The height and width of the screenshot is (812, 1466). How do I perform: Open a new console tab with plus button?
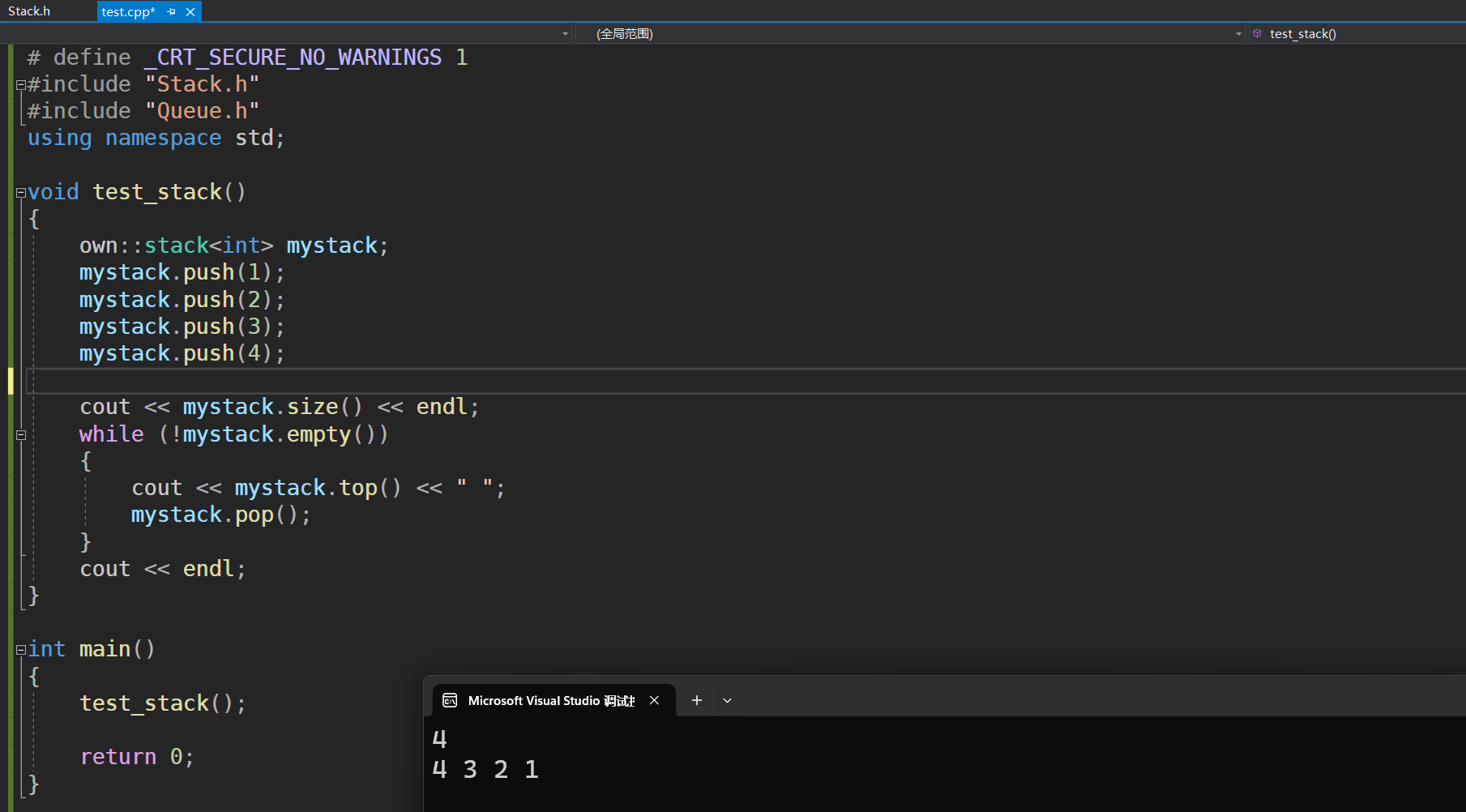(696, 700)
